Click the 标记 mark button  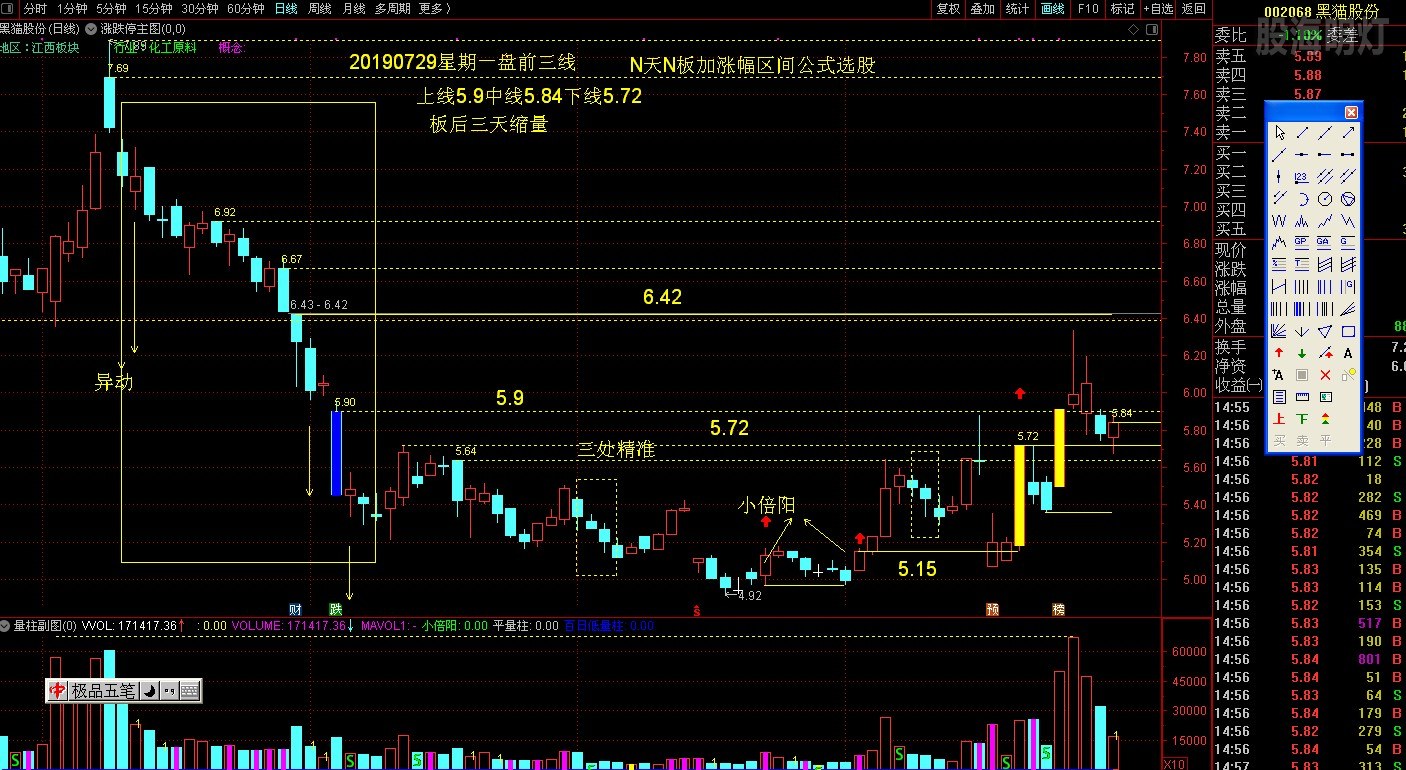click(x=1123, y=8)
